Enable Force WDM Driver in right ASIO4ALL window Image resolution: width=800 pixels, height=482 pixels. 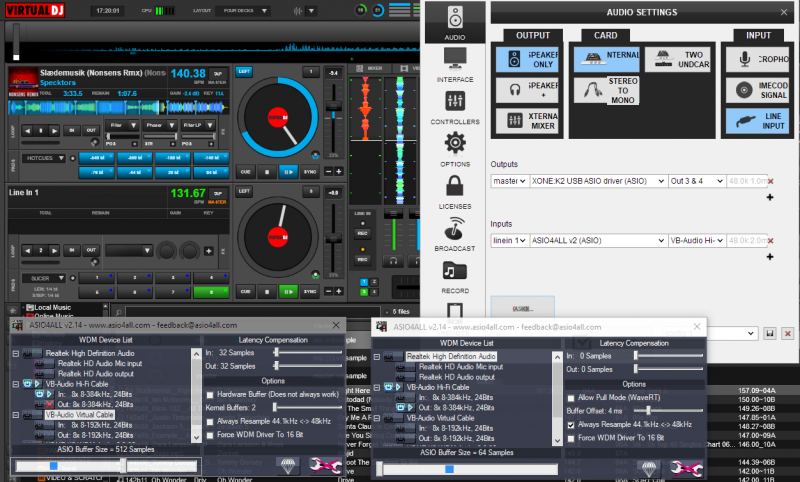571,439
